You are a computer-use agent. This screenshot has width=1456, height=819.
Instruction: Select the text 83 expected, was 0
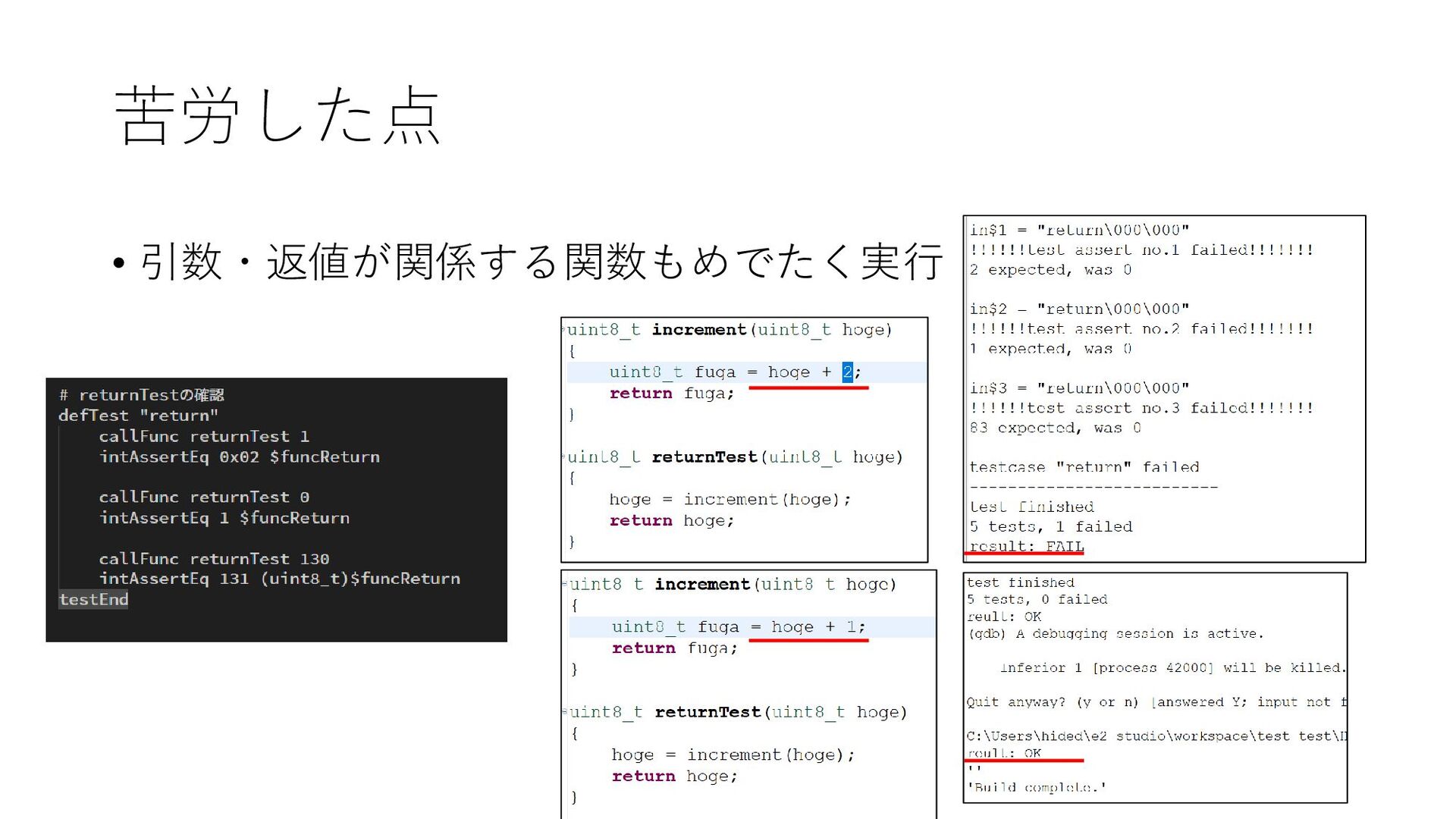click(1056, 427)
